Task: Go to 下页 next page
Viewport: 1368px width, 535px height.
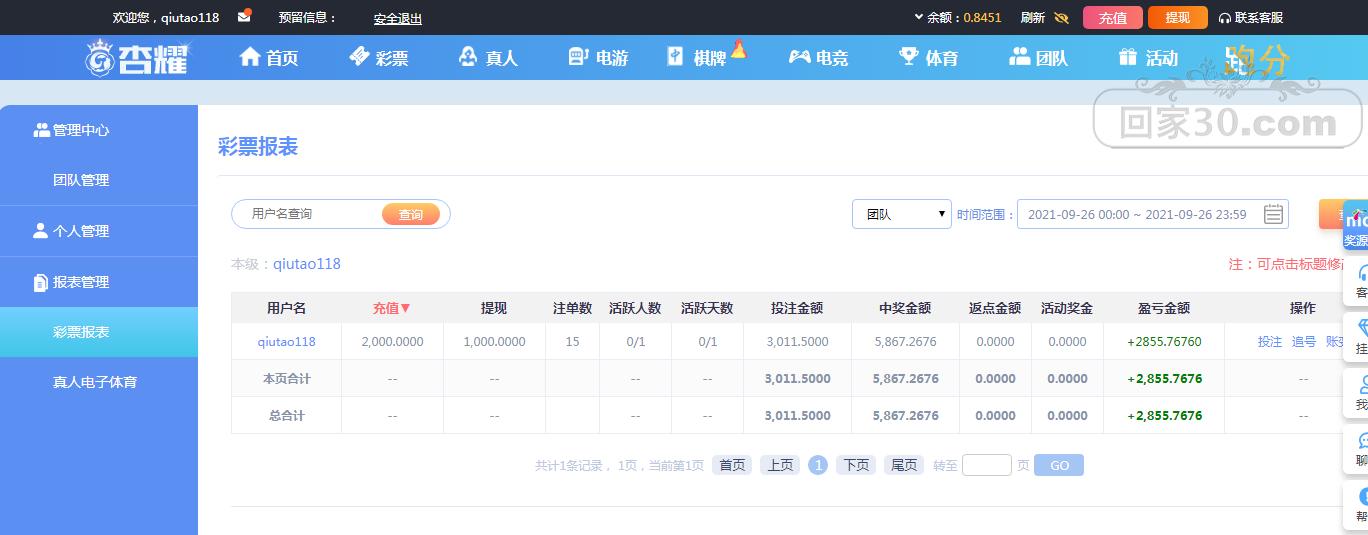Action: (x=856, y=465)
